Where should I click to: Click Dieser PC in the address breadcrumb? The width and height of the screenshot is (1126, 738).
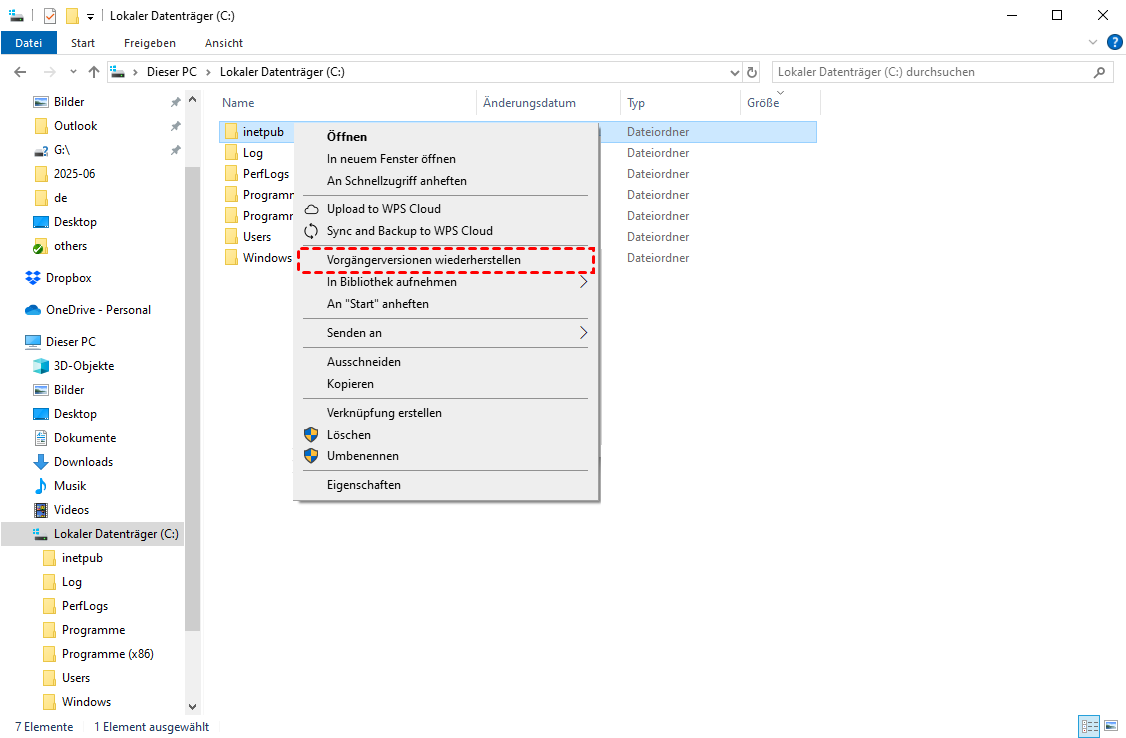(171, 72)
